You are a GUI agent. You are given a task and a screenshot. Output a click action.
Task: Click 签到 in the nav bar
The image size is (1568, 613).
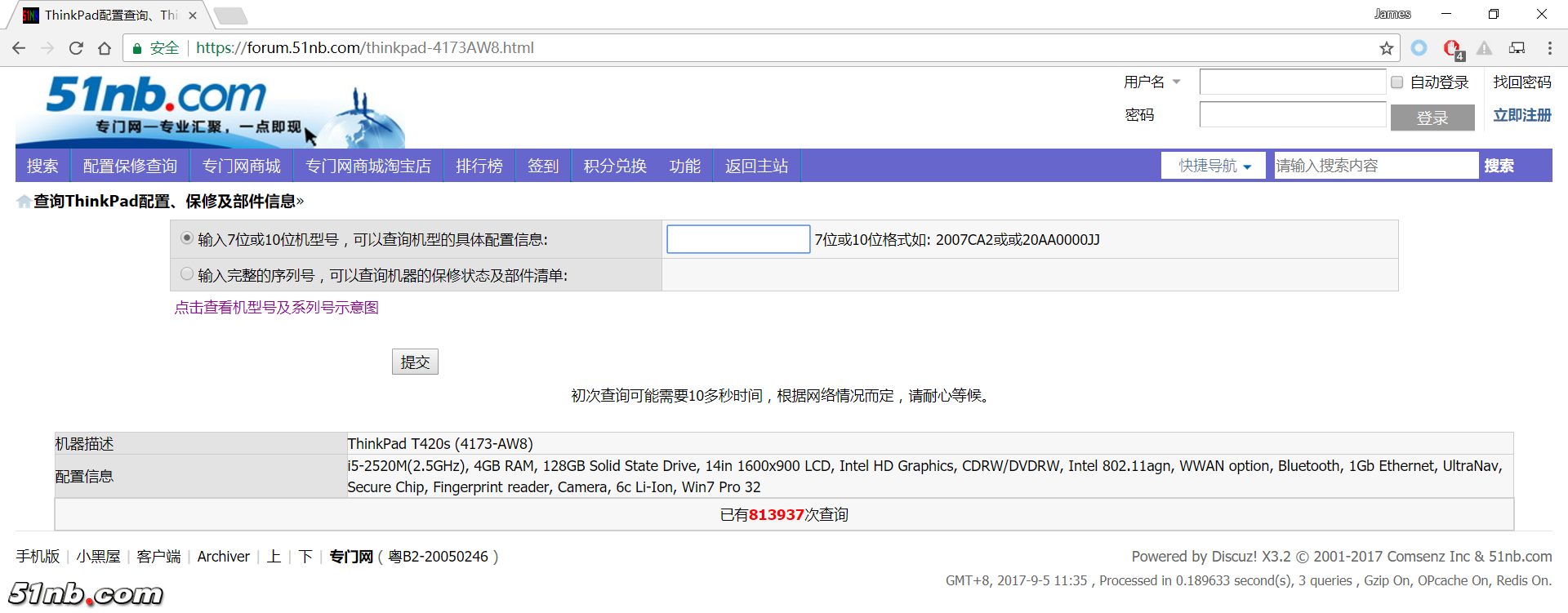click(543, 167)
